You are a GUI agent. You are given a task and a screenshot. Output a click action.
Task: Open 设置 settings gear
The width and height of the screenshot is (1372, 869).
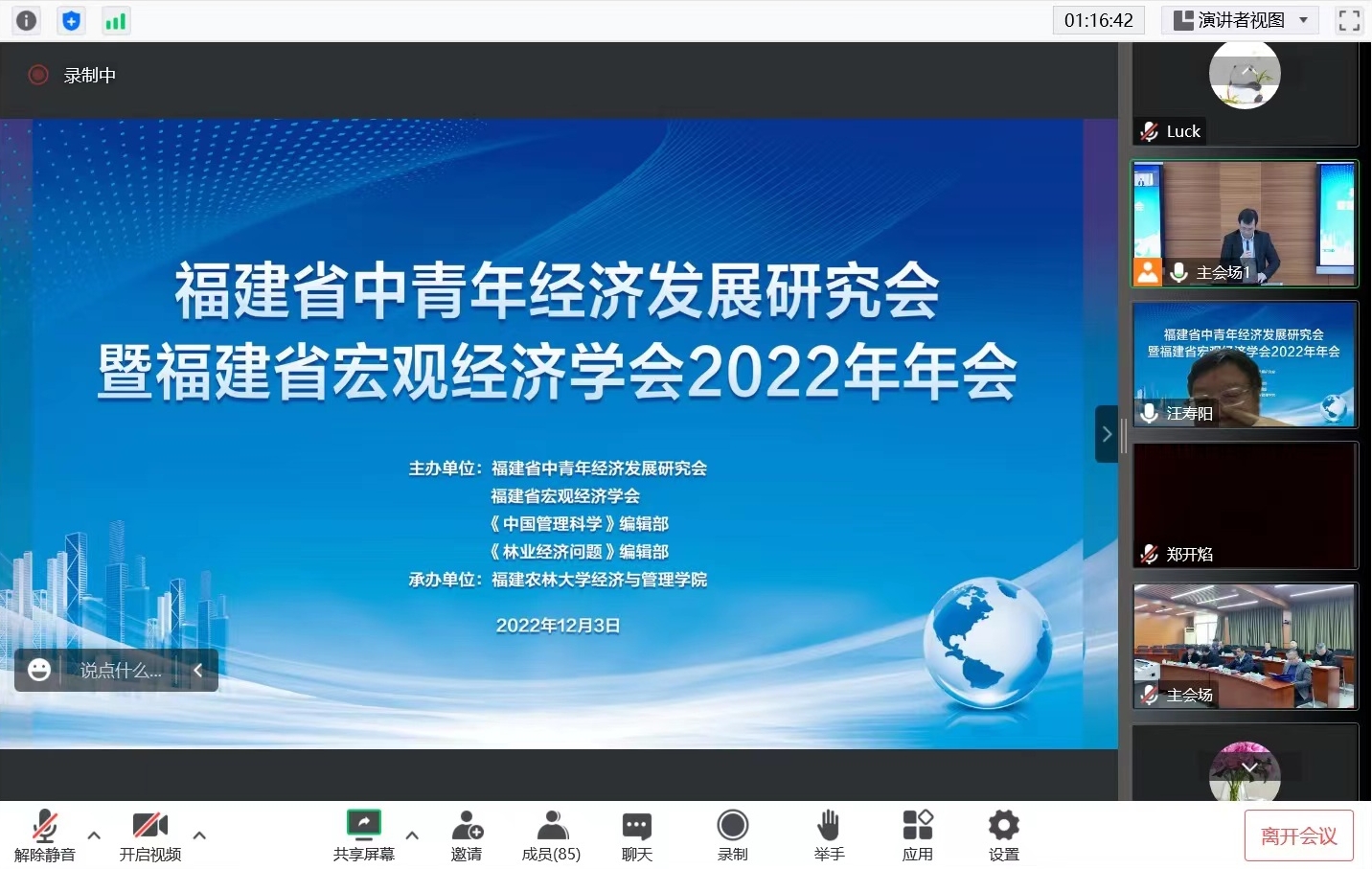point(1003,835)
